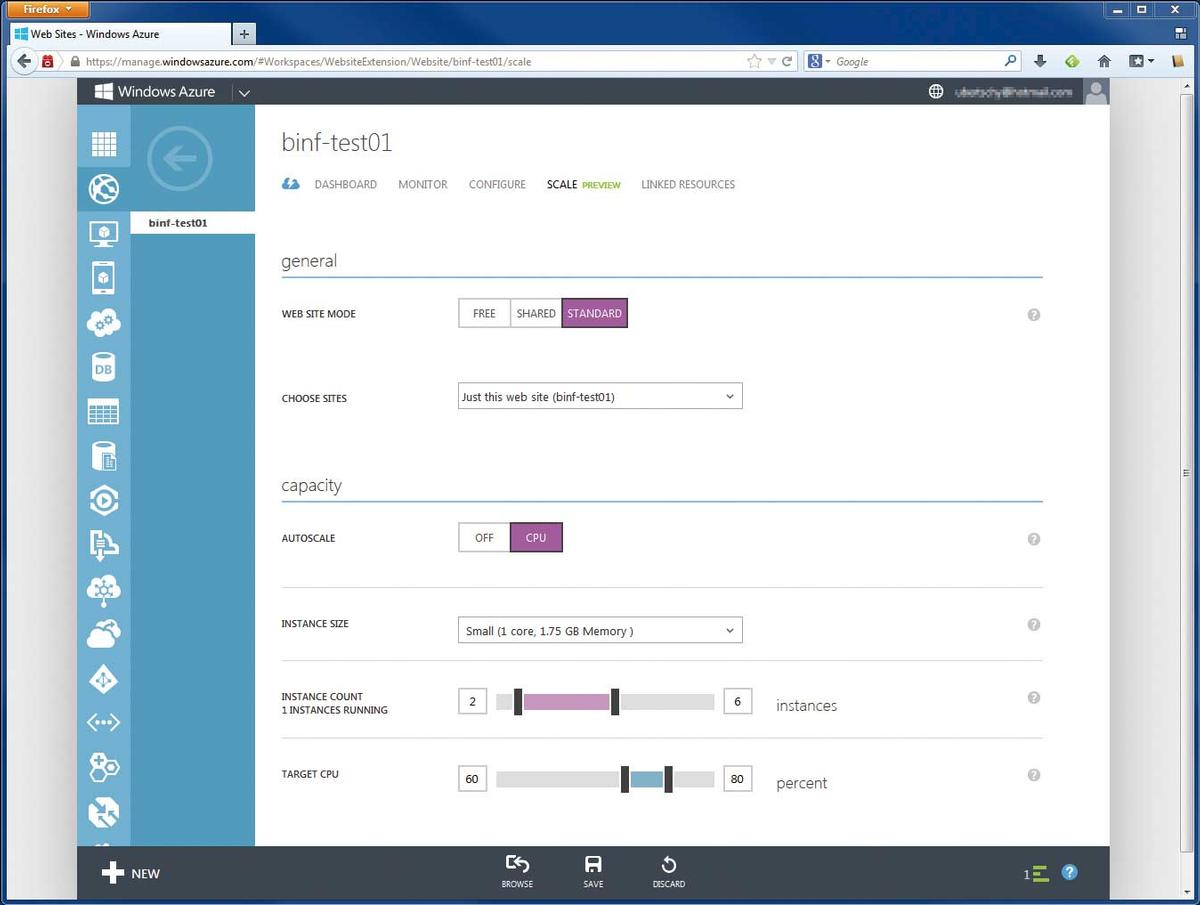This screenshot has height=905, width=1200.
Task: Click SAVE in the command bar
Action: (593, 871)
